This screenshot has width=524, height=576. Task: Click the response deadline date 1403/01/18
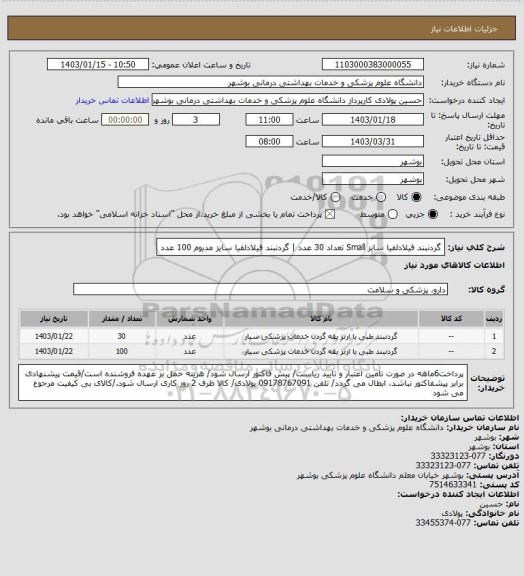pyautogui.click(x=373, y=120)
